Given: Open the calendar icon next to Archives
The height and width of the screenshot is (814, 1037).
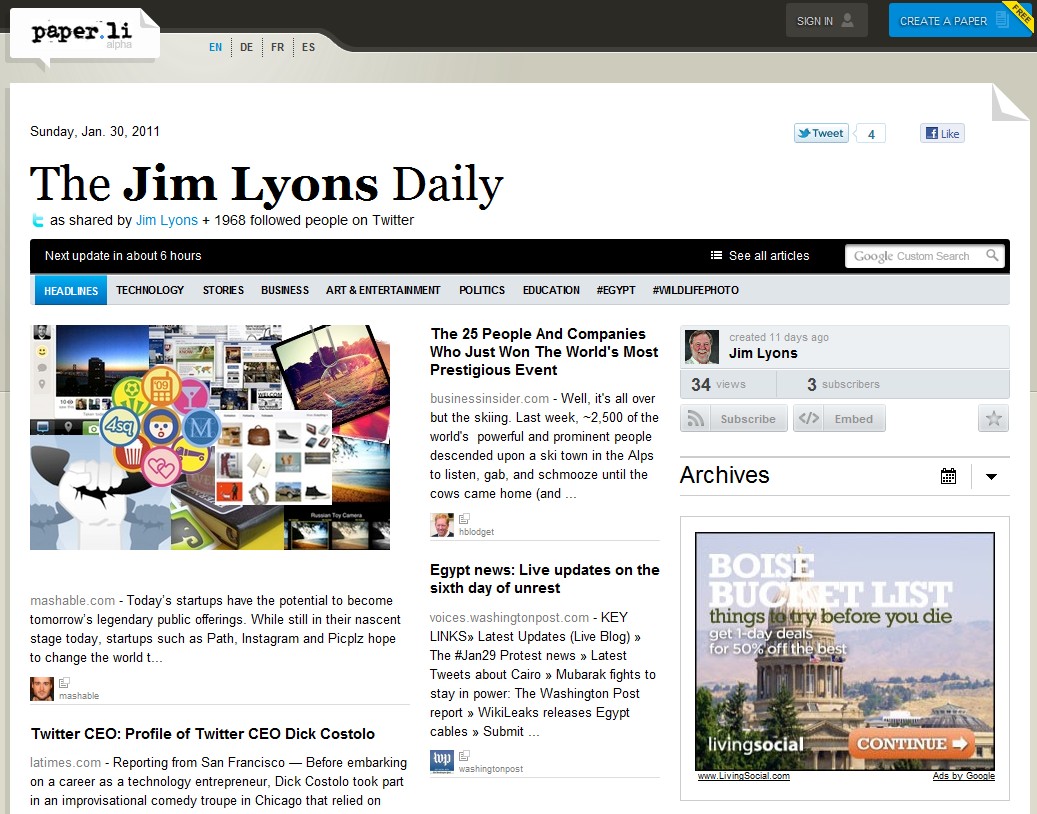Looking at the screenshot, I should click(x=948, y=476).
